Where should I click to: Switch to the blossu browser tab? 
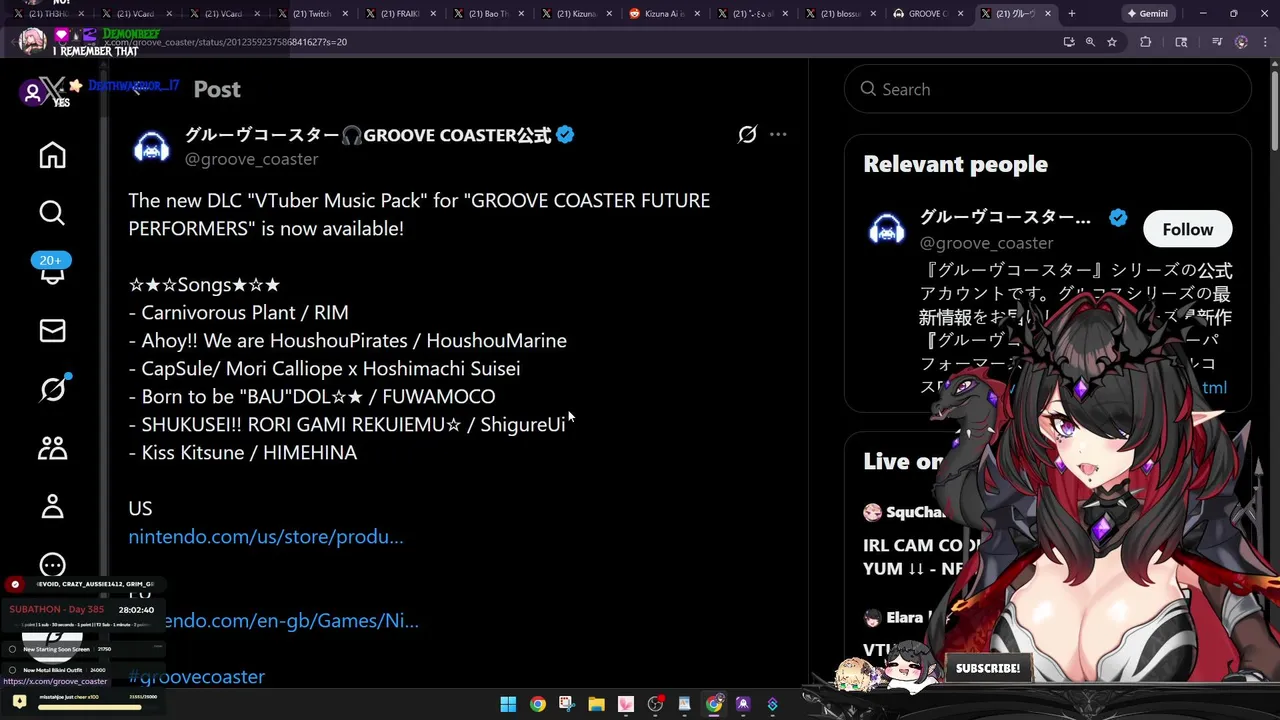coord(839,14)
